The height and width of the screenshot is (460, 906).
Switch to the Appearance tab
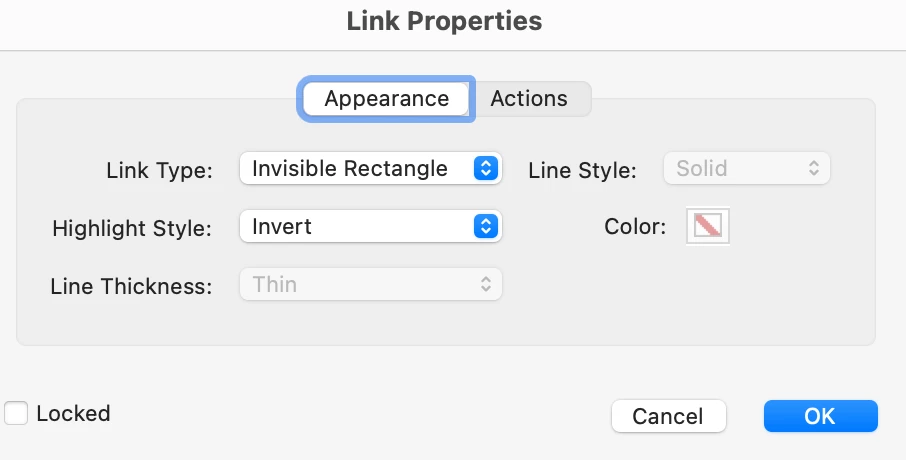click(386, 99)
